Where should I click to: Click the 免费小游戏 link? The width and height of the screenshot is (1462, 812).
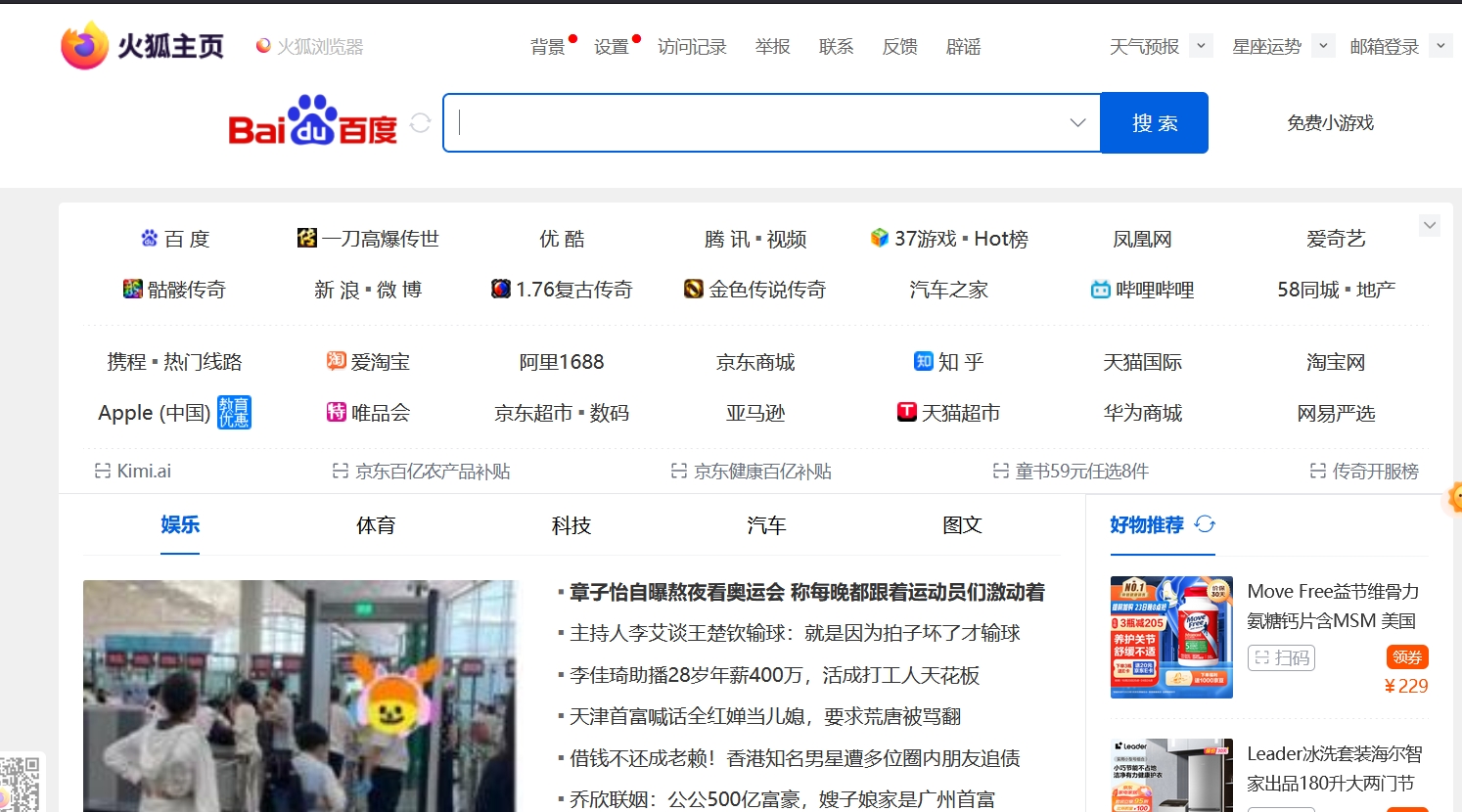coord(1331,122)
